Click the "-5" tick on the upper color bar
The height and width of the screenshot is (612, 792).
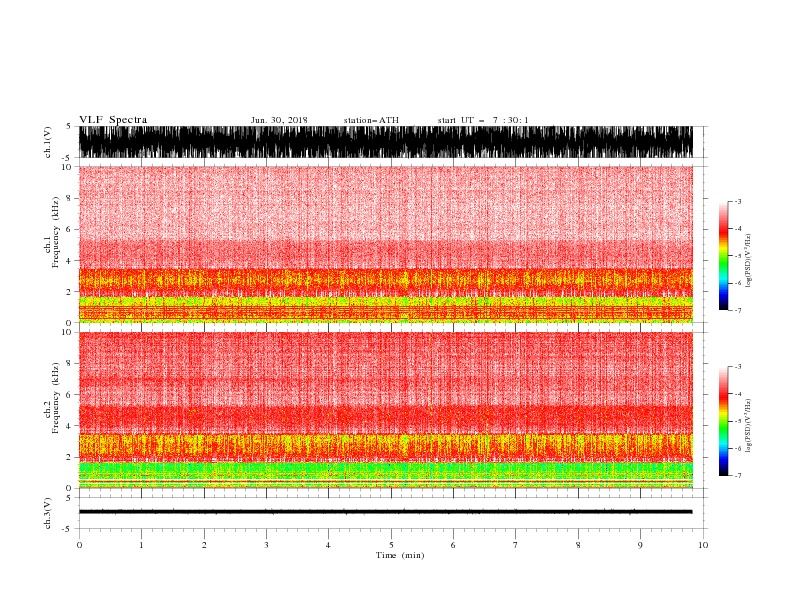pyautogui.click(x=738, y=256)
